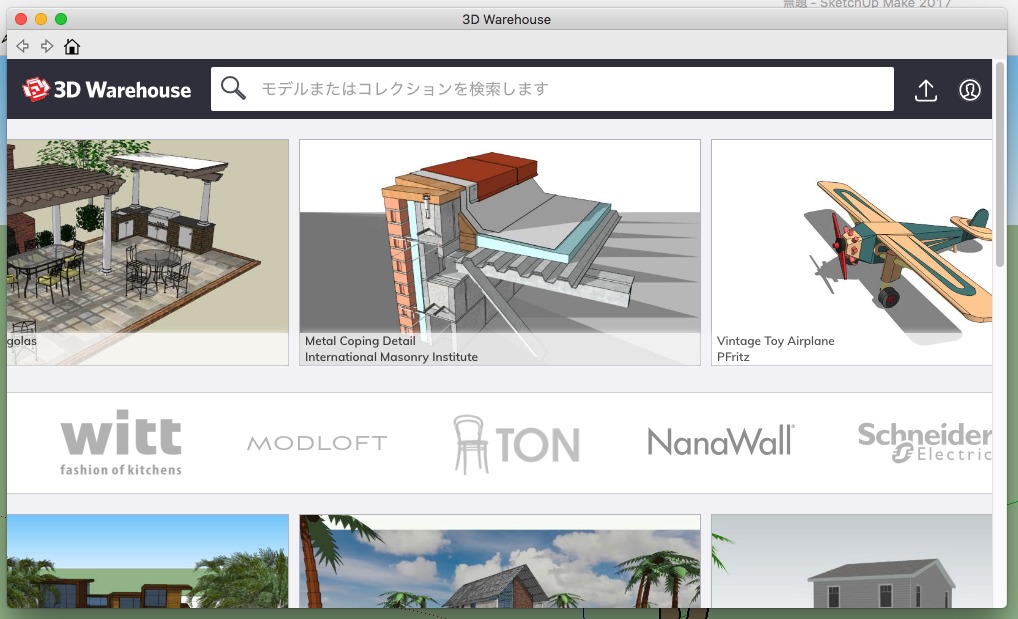1018x619 pixels.
Task: Maximize the 3D Warehouse window
Action: click(x=61, y=19)
